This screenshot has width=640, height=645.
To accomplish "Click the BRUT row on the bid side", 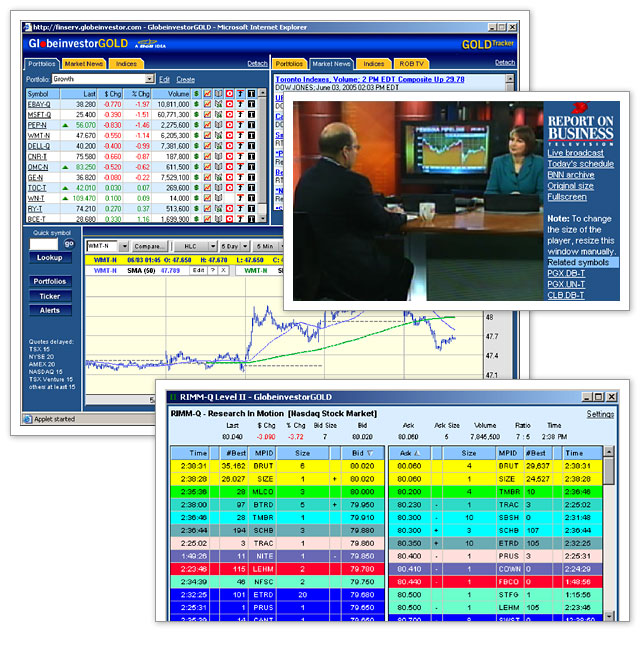I will (278, 466).
